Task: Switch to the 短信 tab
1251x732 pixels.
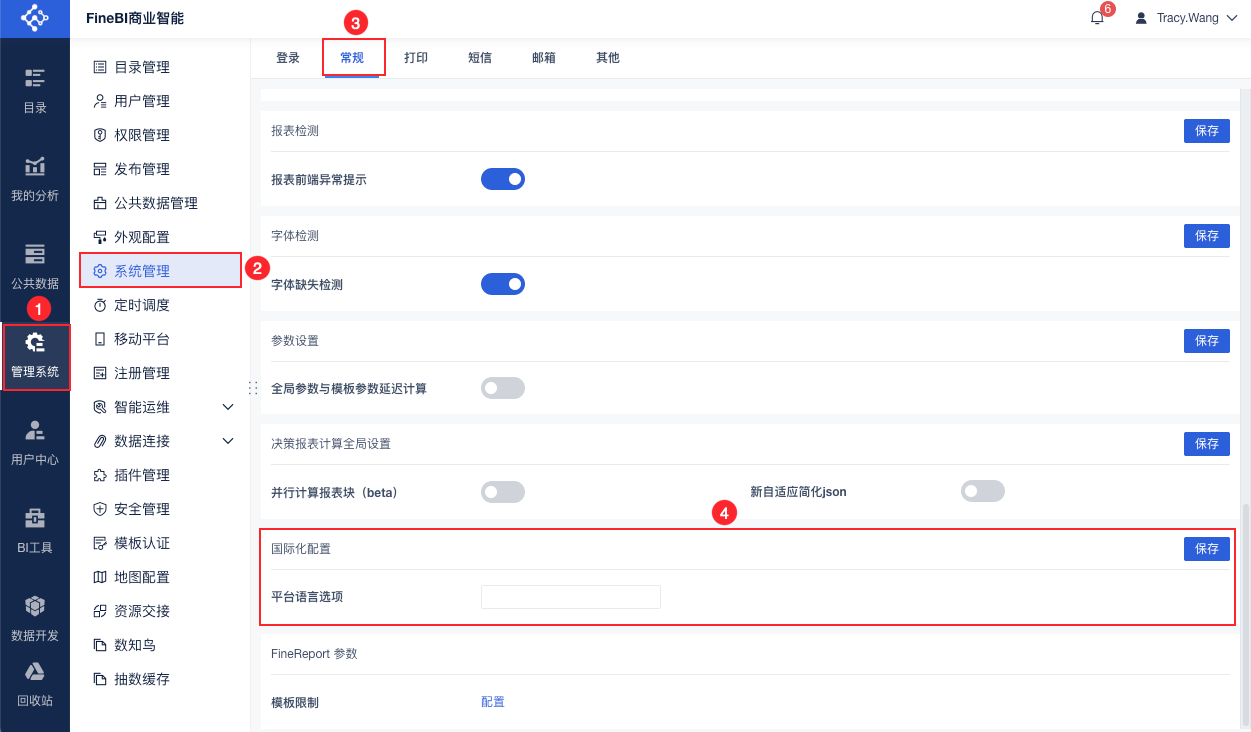Action: click(x=480, y=58)
